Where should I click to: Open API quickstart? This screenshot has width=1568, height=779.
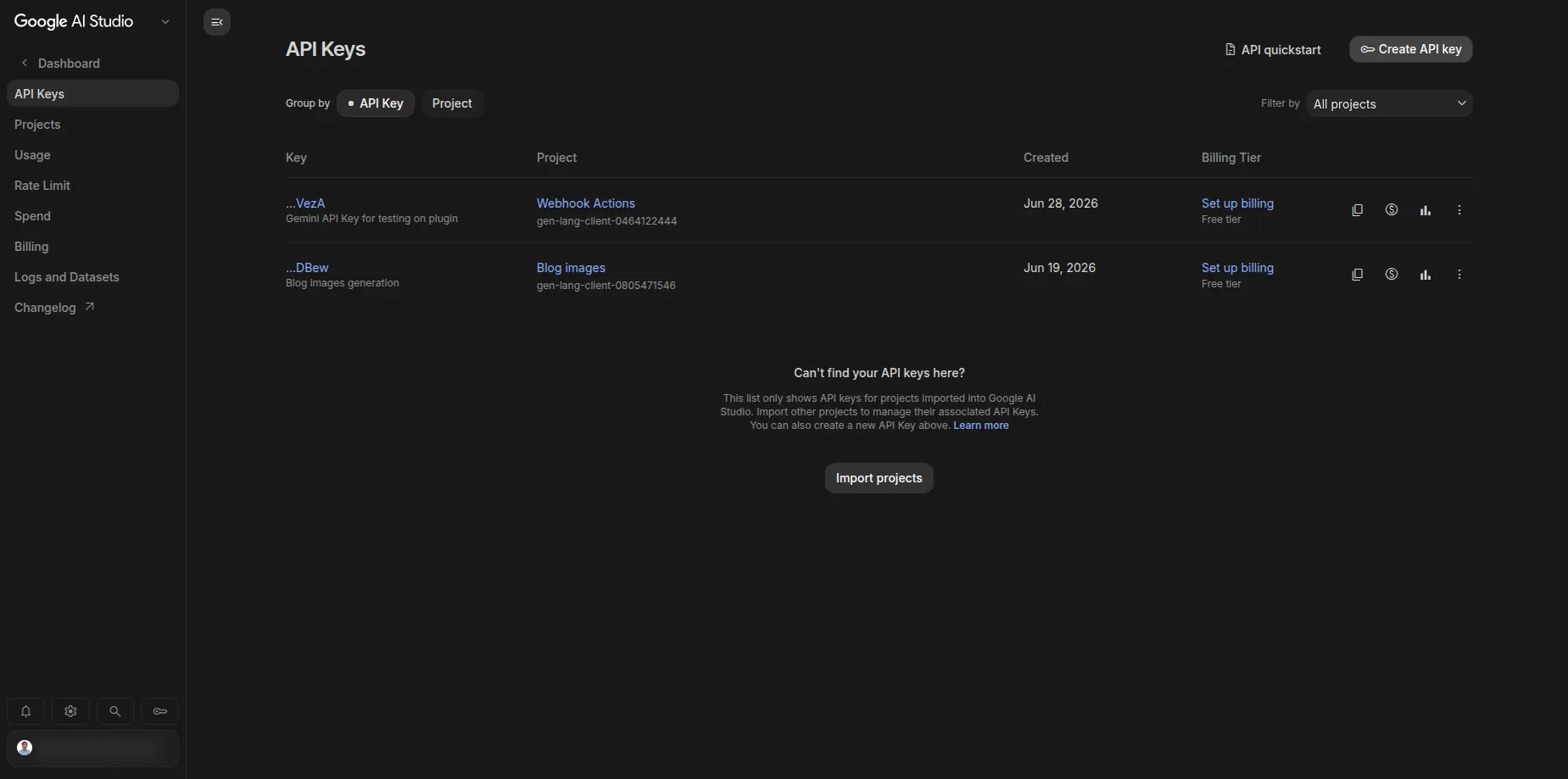point(1273,50)
